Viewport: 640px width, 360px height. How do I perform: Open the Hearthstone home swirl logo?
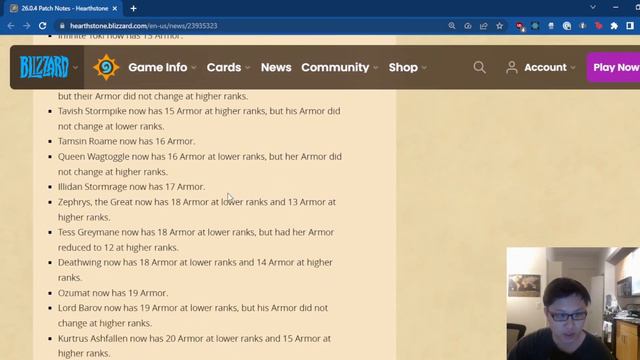coord(106,67)
